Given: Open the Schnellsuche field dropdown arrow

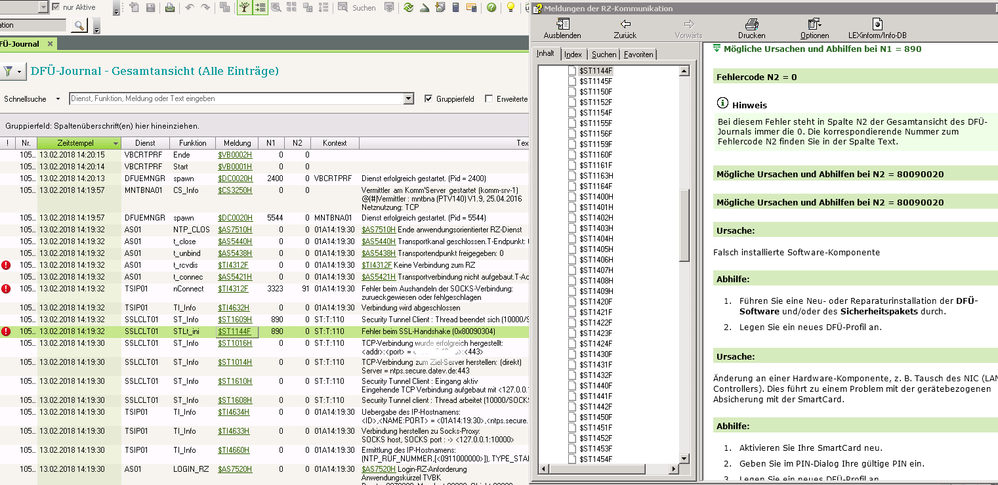Looking at the screenshot, I should coord(408,99).
